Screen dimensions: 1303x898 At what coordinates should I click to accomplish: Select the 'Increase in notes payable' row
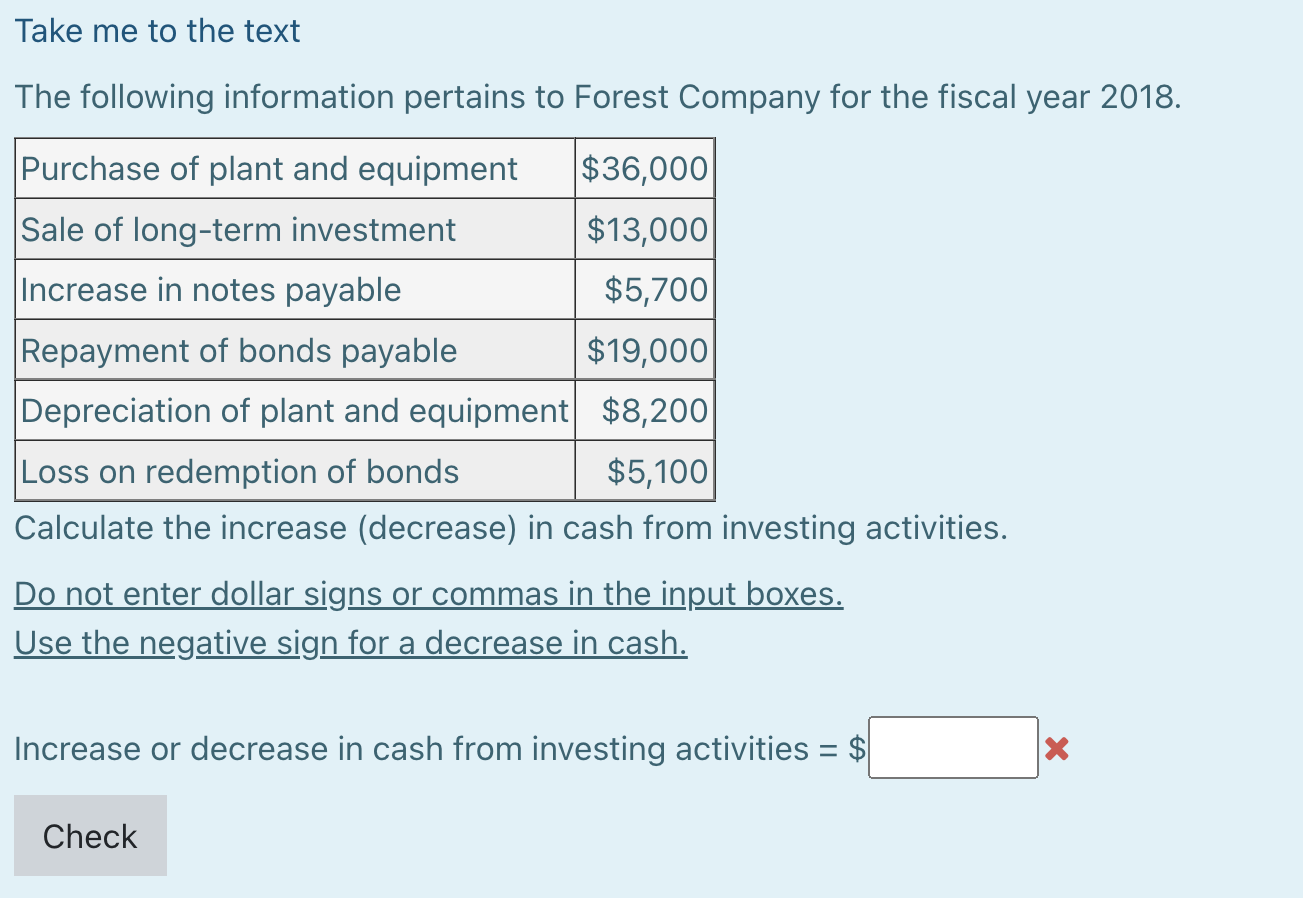click(x=212, y=290)
